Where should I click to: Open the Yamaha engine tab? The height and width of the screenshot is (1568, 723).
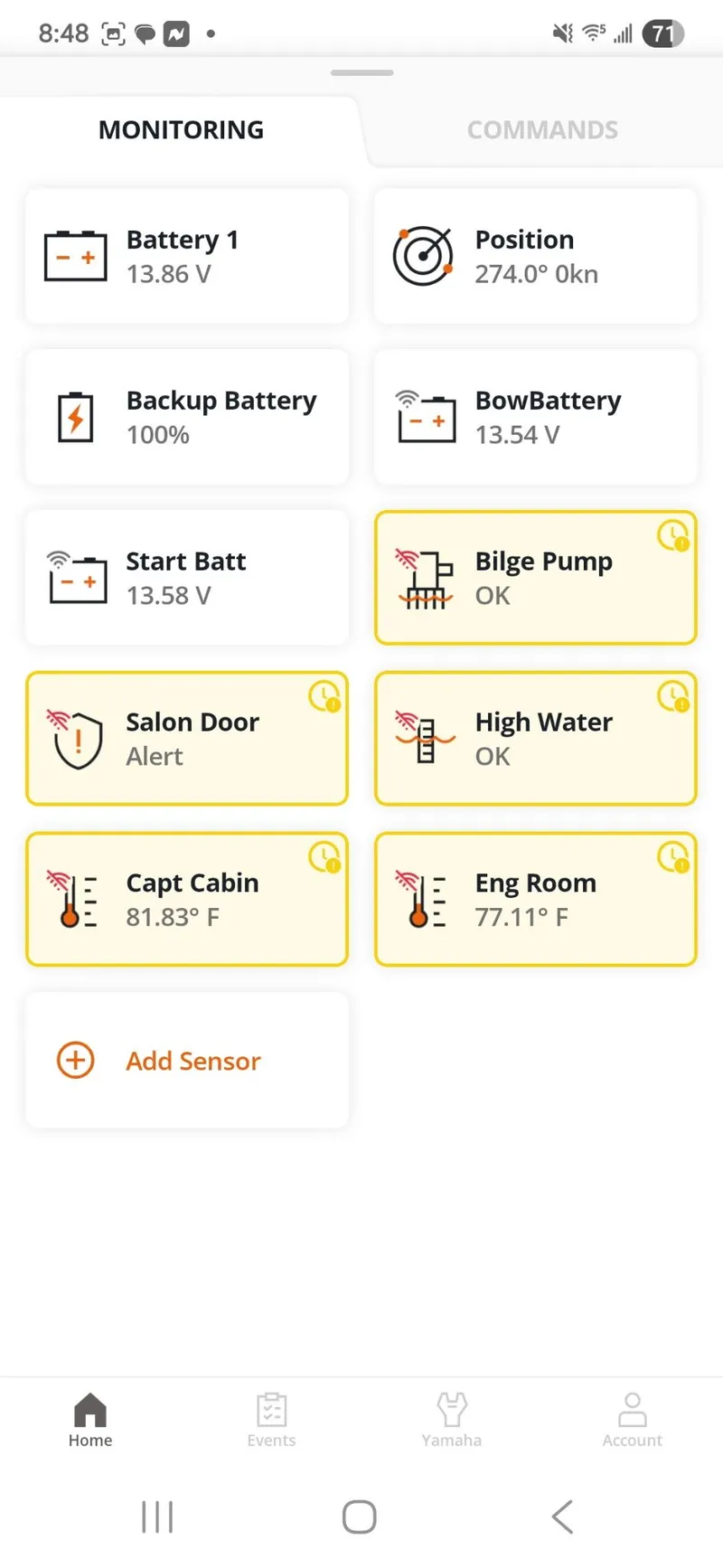coord(452,1419)
